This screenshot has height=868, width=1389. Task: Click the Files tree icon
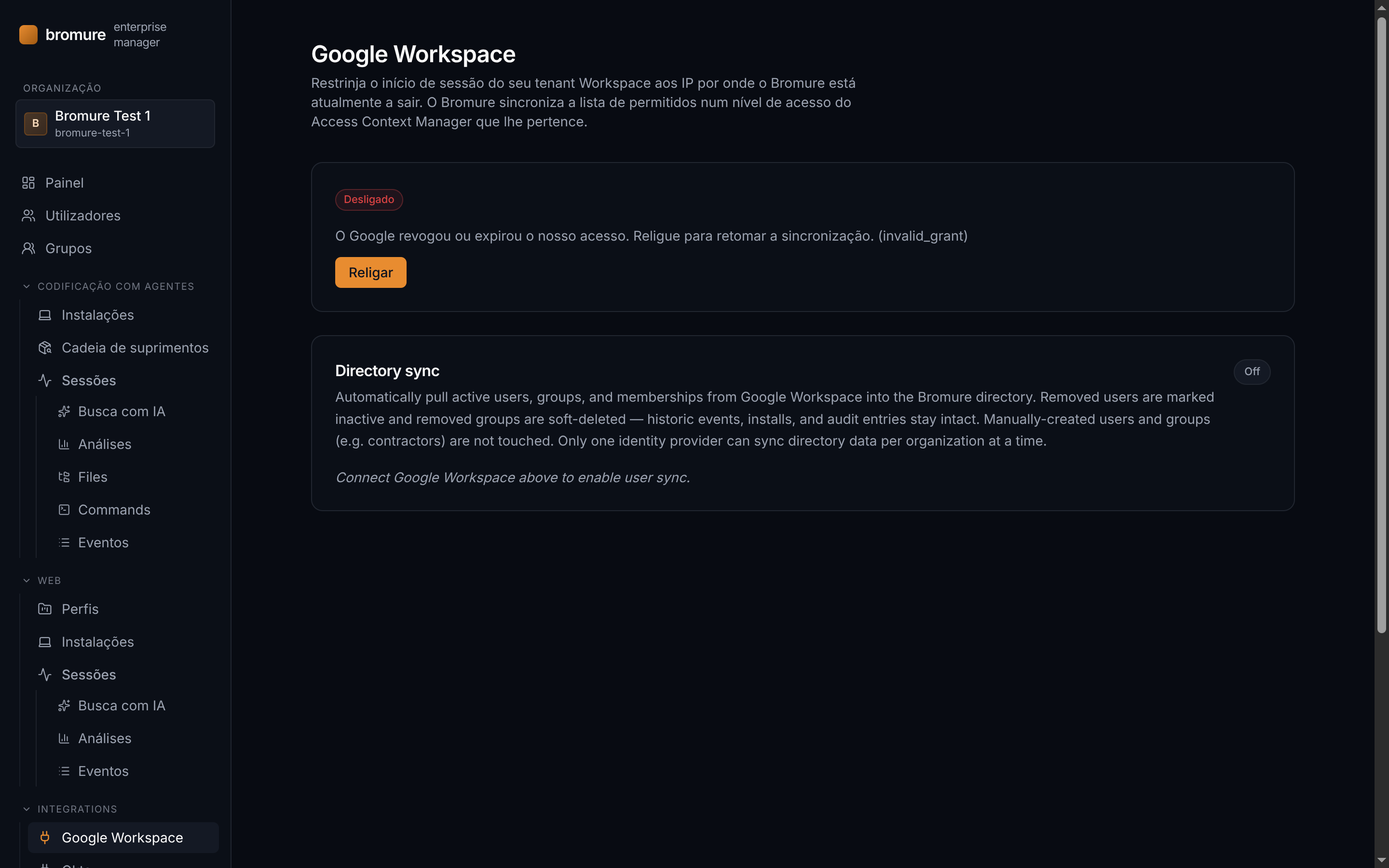tap(64, 476)
